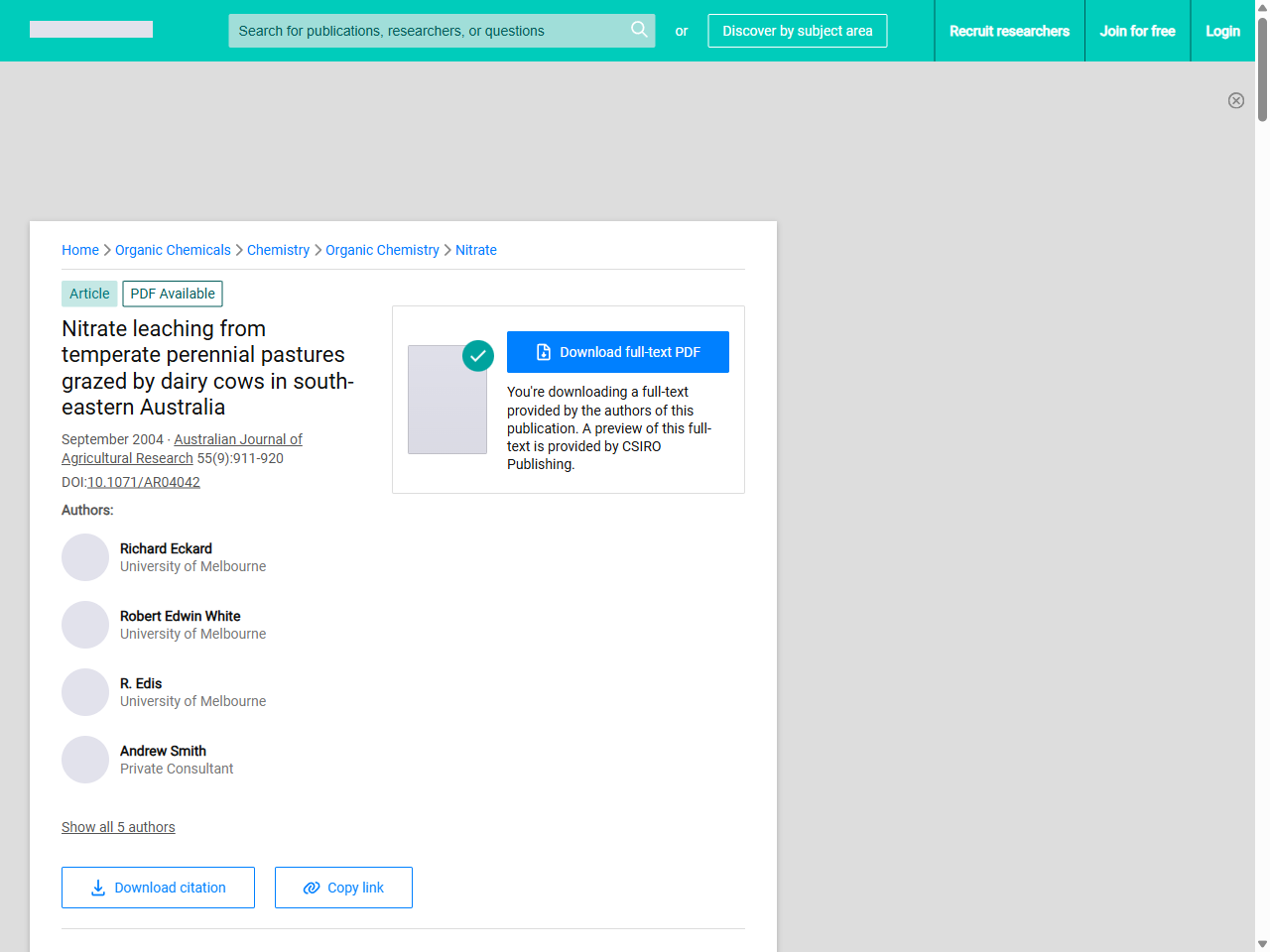This screenshot has width=1270, height=952.
Task: Click Robert Edwin White's avatar
Action: (85, 625)
